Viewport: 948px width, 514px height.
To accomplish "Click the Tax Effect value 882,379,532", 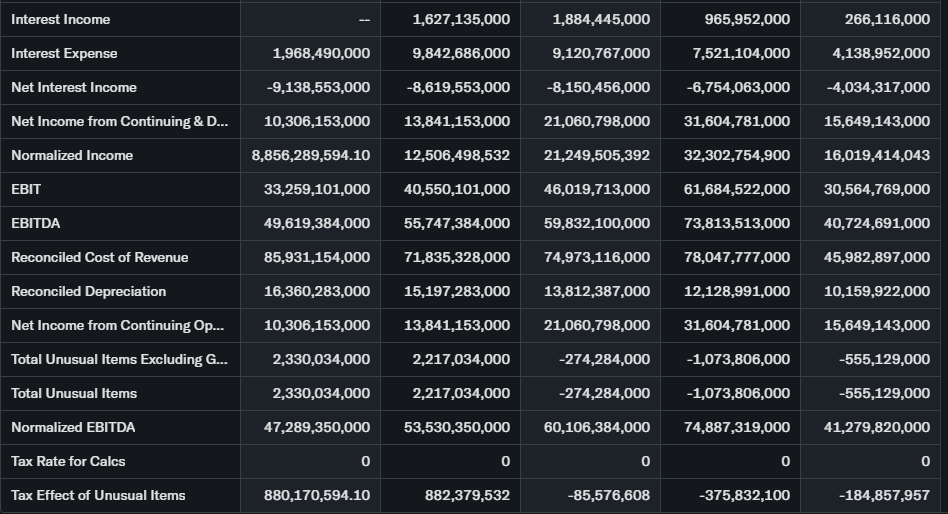I will [x=469, y=495].
